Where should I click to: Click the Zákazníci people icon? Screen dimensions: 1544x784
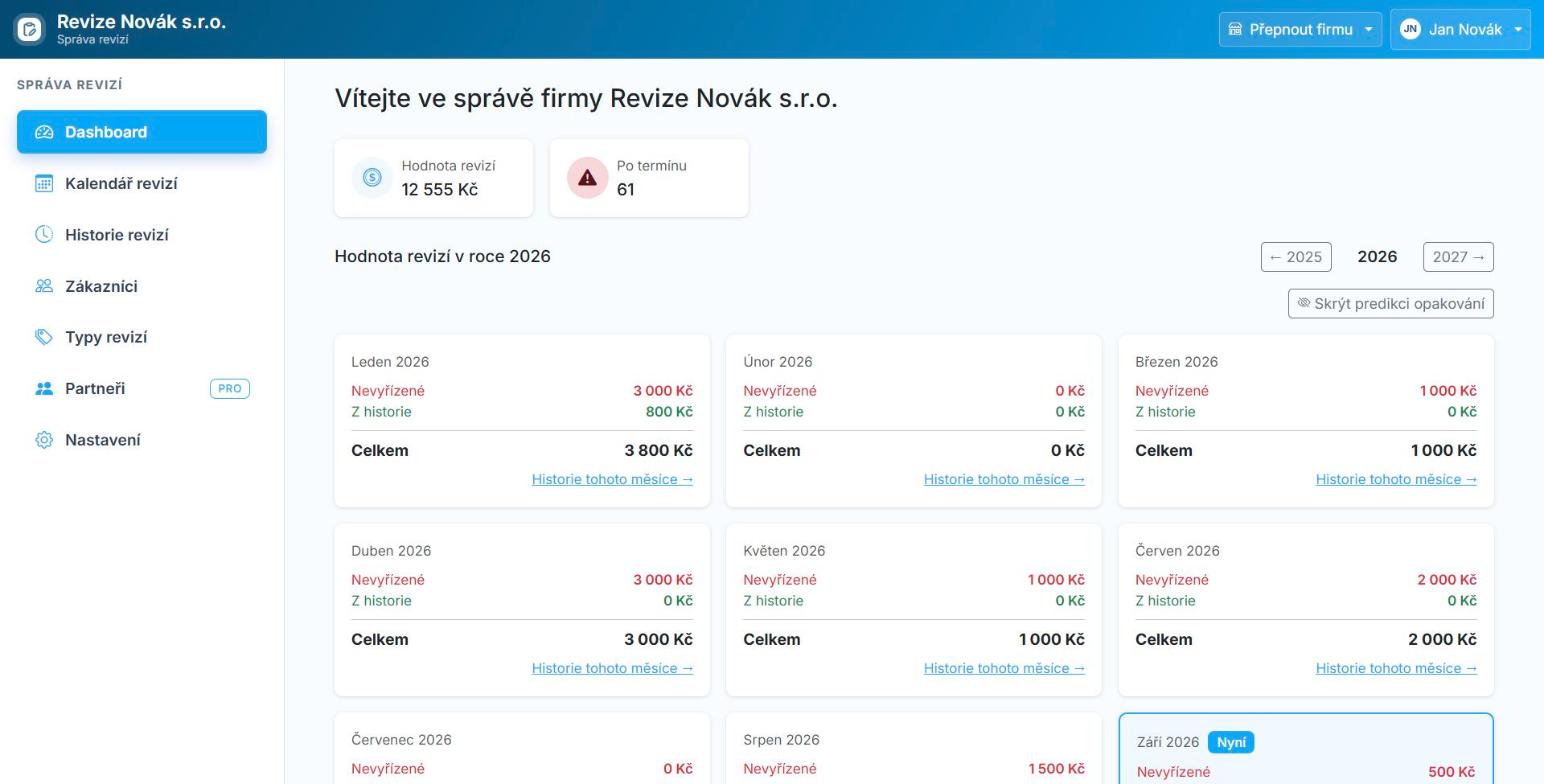coord(44,286)
